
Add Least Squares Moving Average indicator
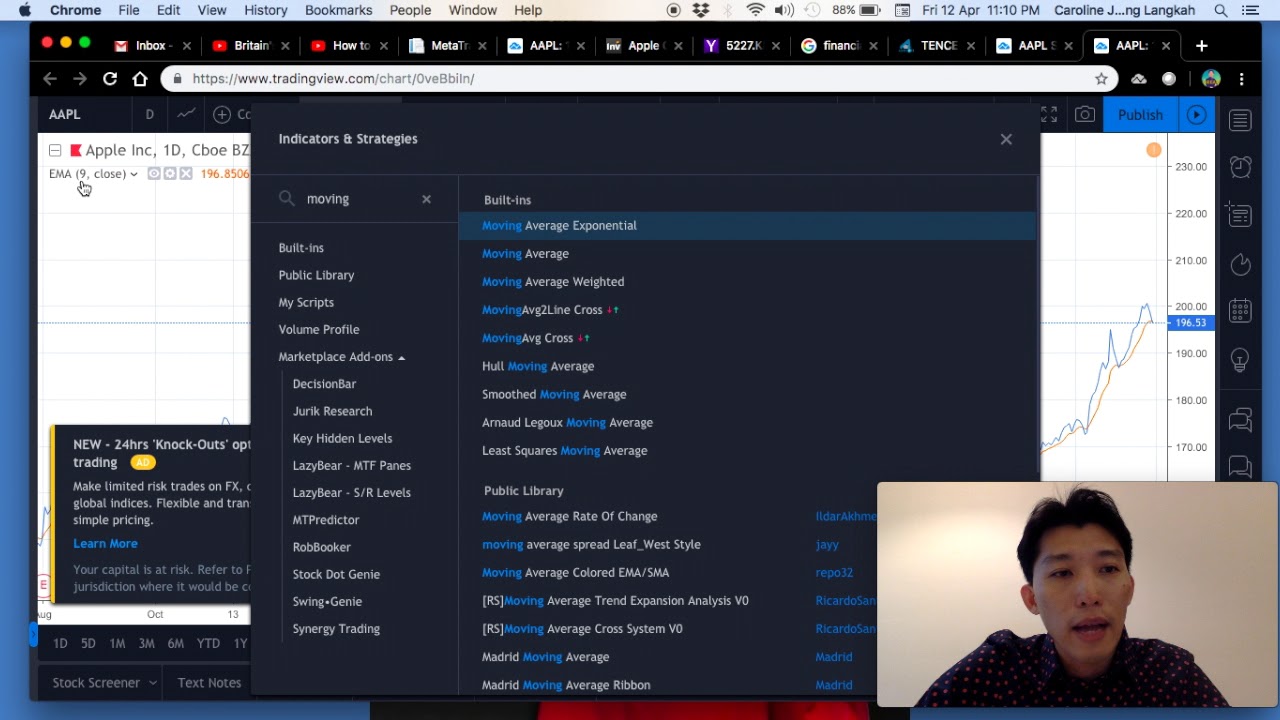(x=747, y=450)
